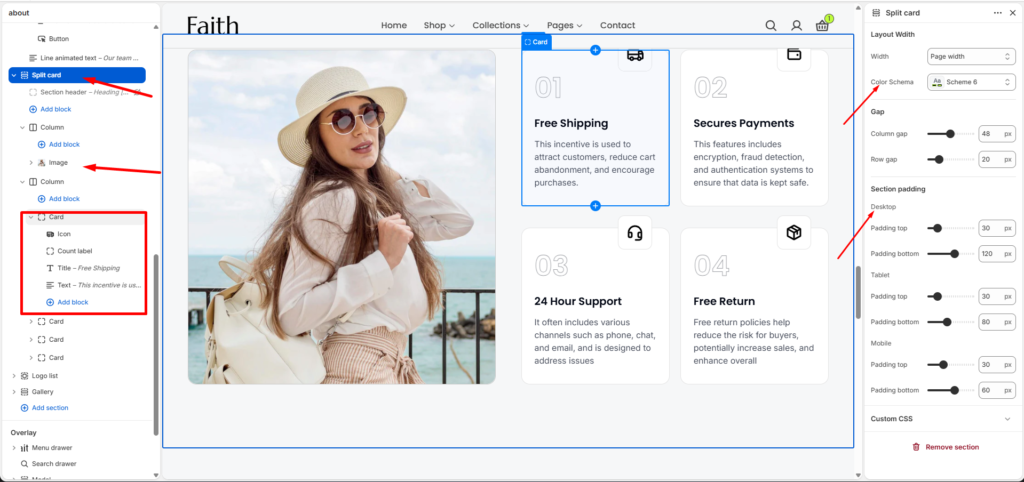Open the Collections menu in navigation
The height and width of the screenshot is (482, 1024).
click(x=501, y=25)
